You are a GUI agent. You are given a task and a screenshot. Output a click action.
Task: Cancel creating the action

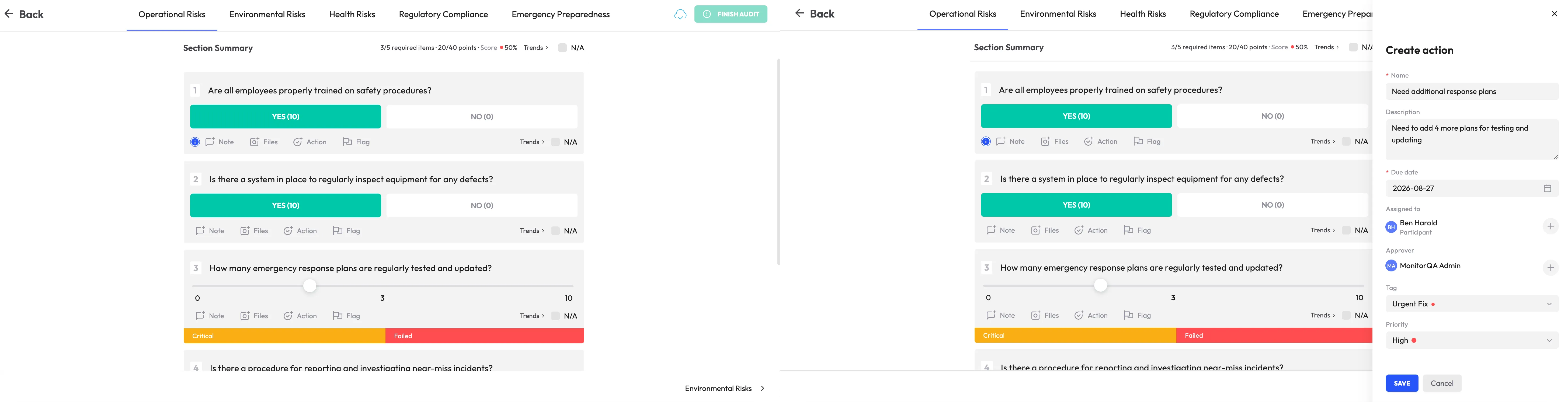1441,383
